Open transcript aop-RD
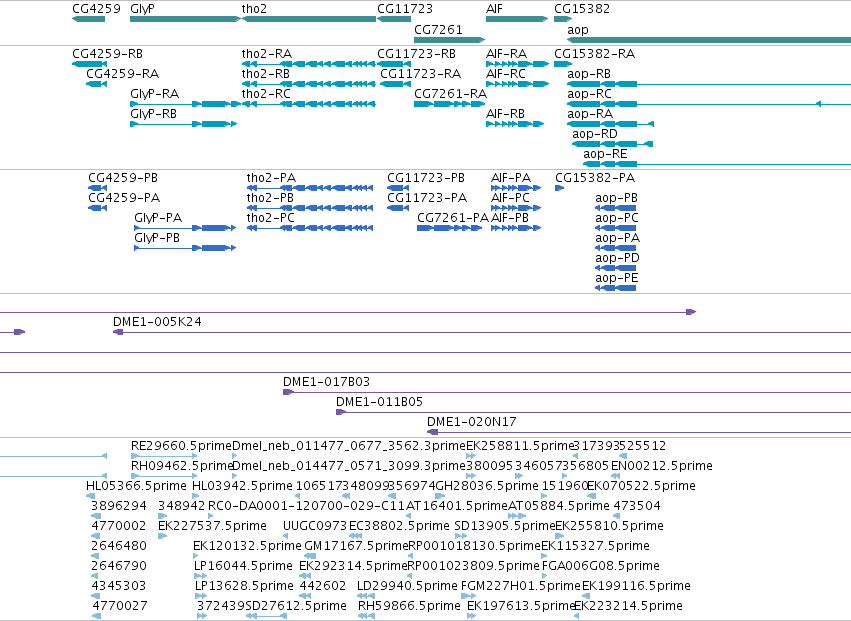The image size is (851, 621). coord(612,144)
